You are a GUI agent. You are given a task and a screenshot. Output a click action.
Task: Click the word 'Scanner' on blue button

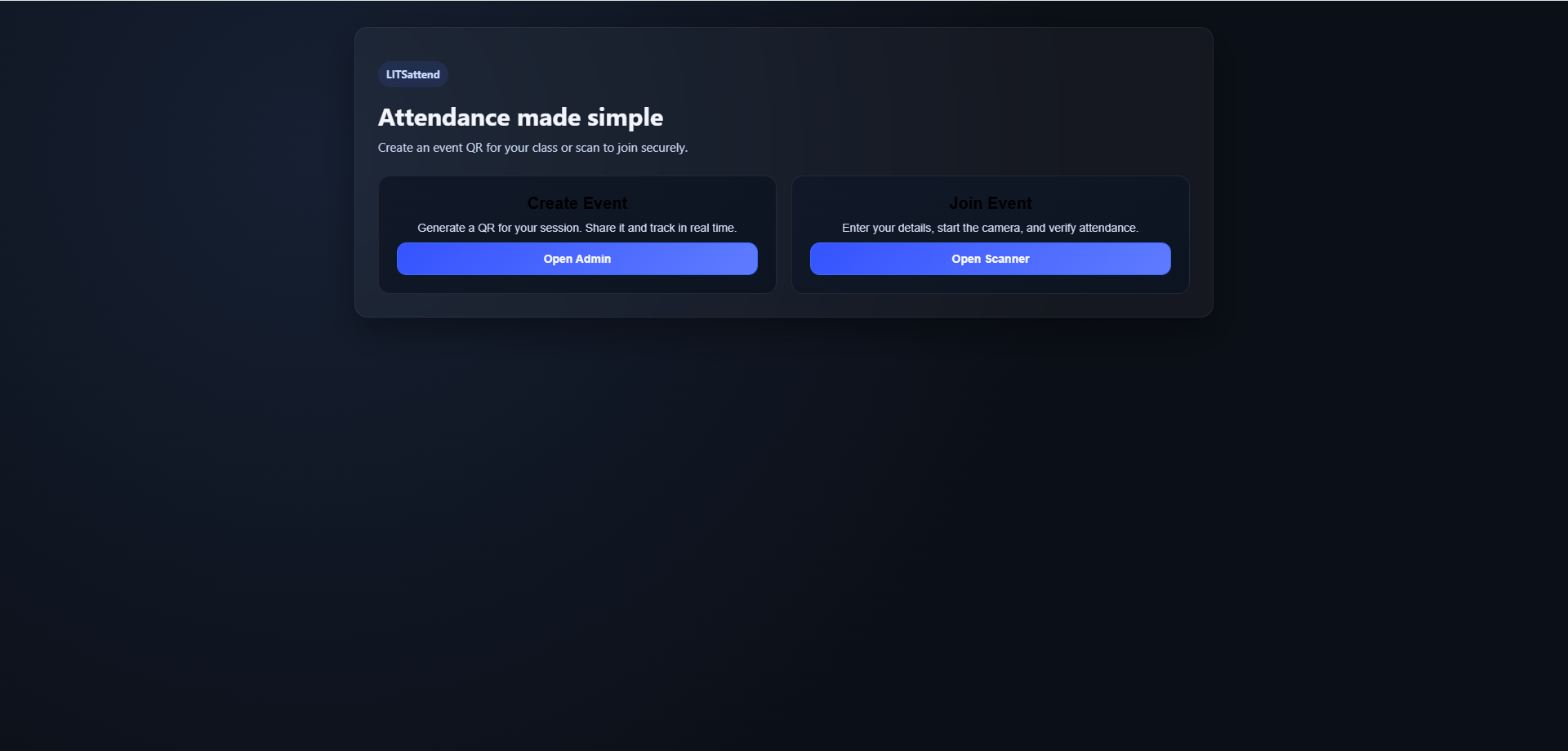(1007, 259)
